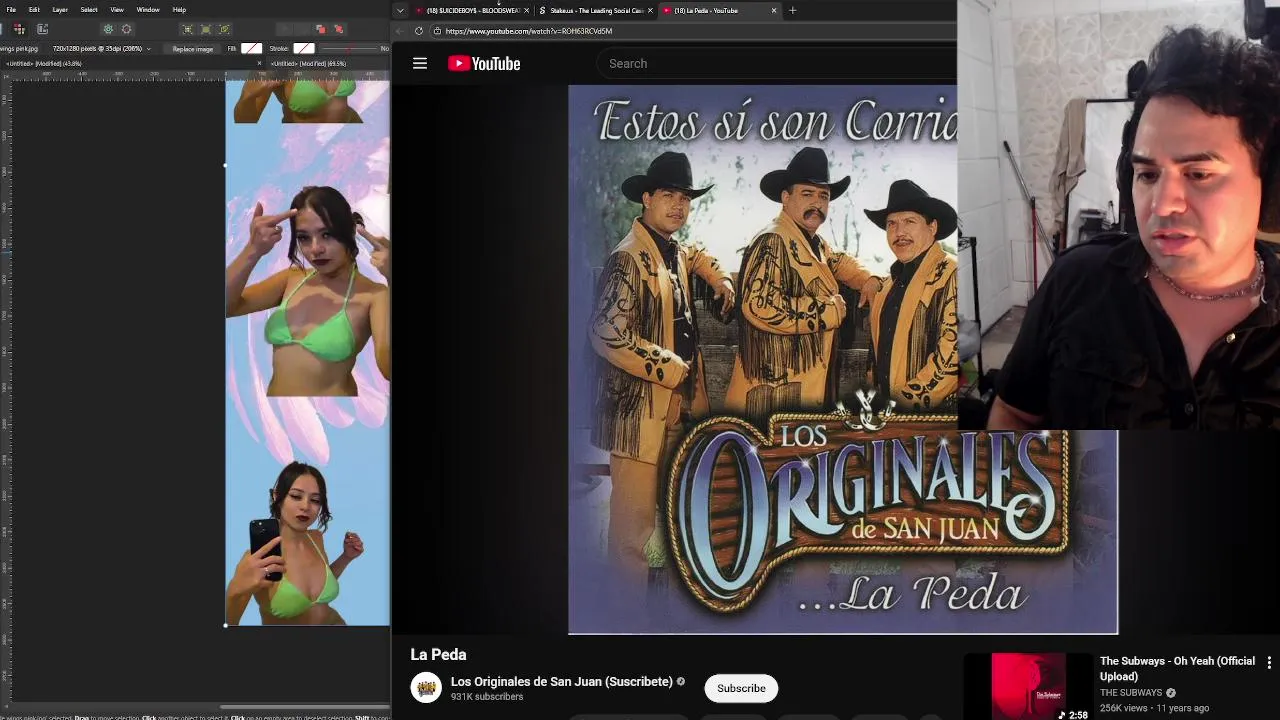Open the Stroke color swatch
The width and height of the screenshot is (1280, 720).
click(304, 49)
